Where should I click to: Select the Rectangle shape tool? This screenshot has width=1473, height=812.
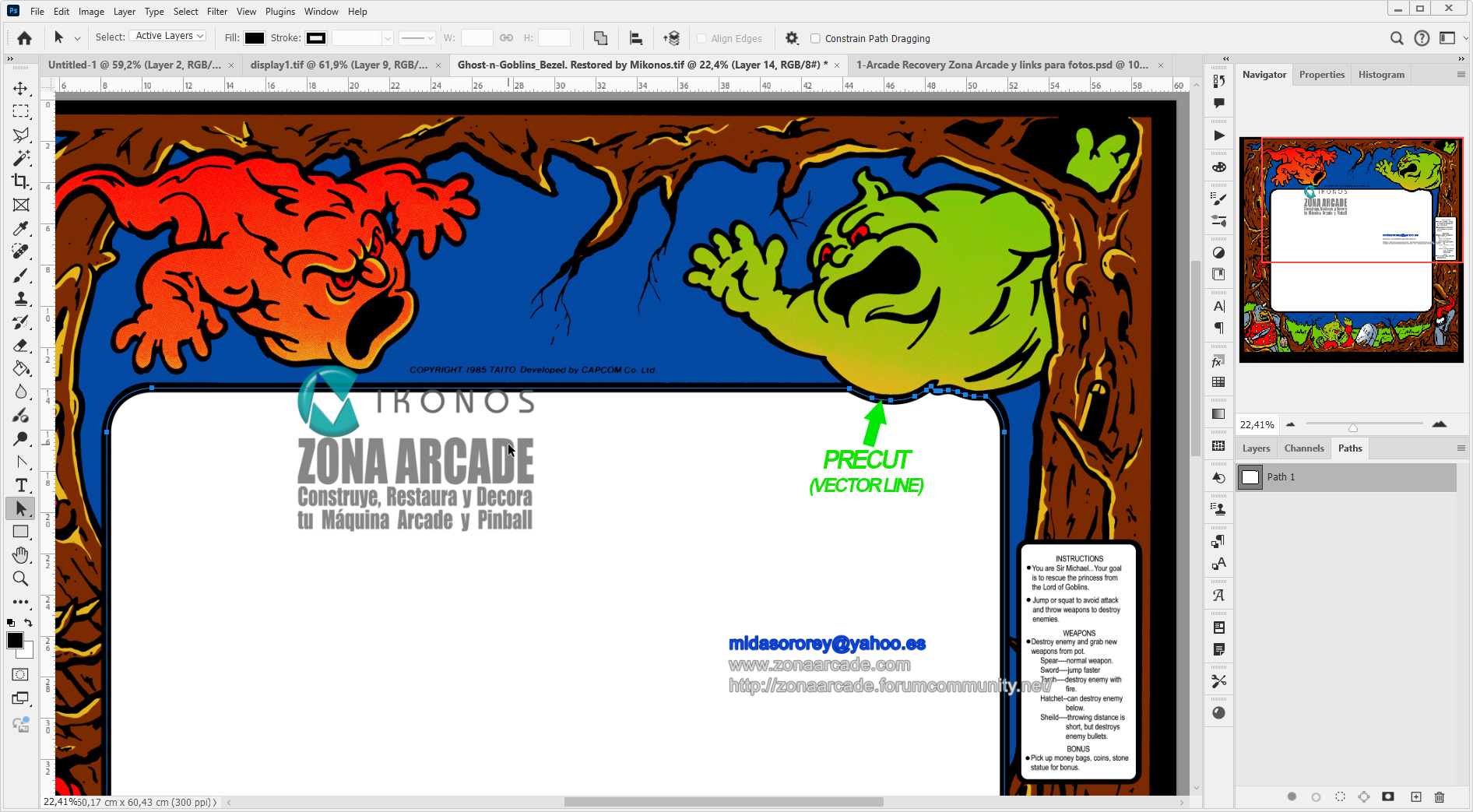21,532
